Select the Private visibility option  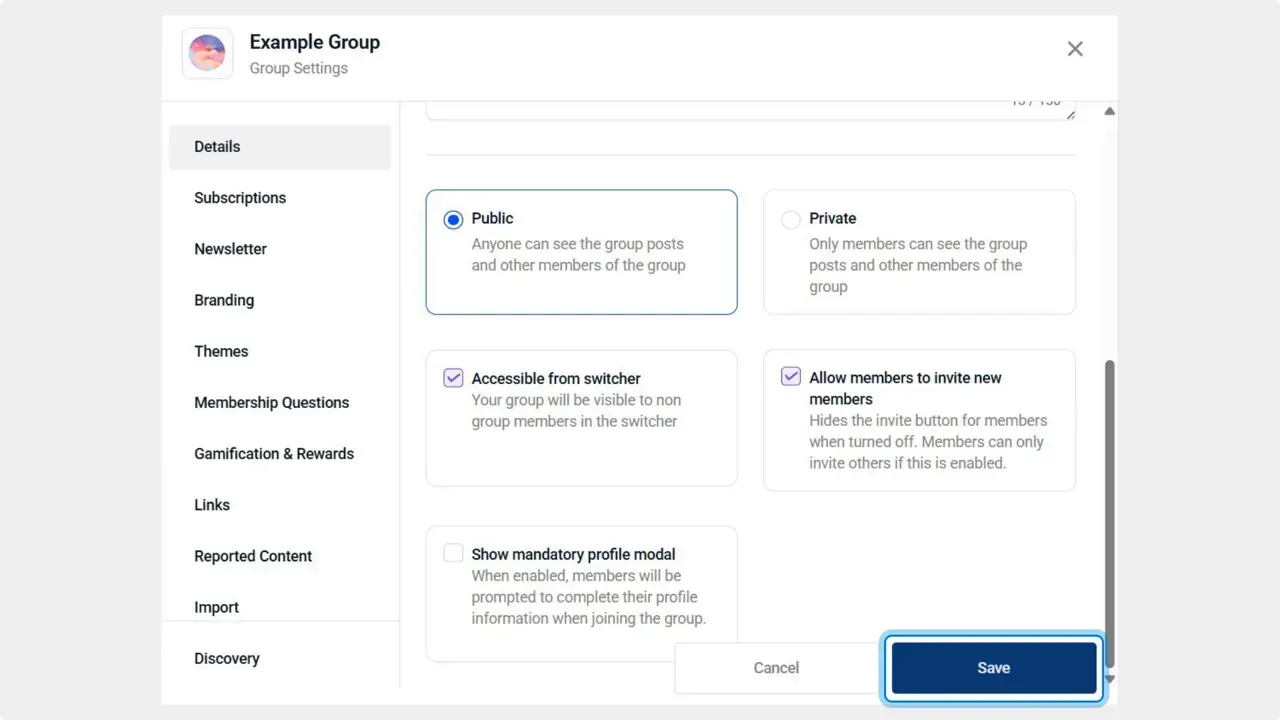click(x=791, y=219)
